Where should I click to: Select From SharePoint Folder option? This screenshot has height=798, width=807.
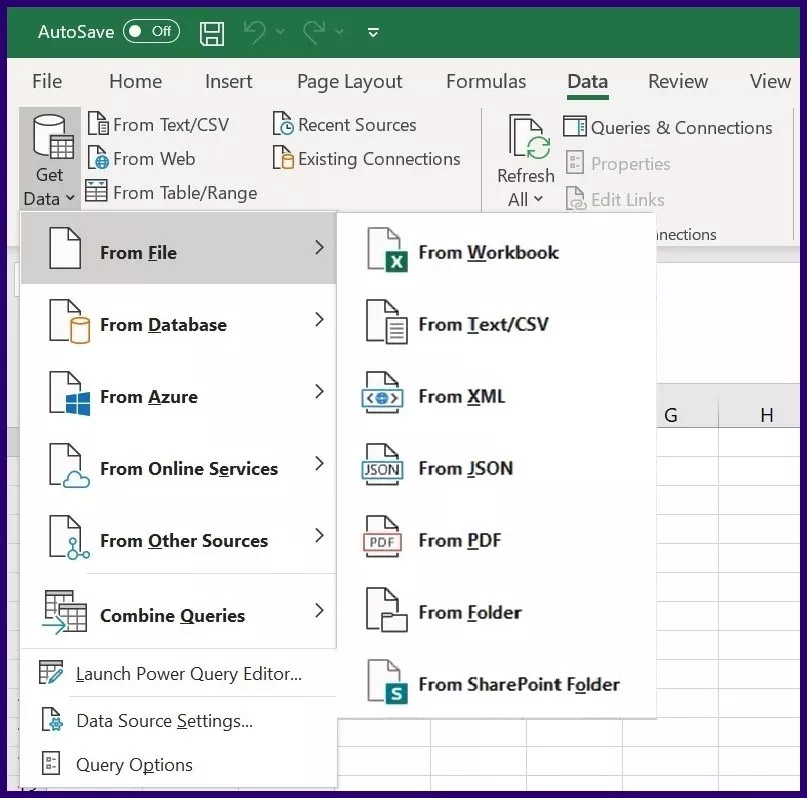518,685
